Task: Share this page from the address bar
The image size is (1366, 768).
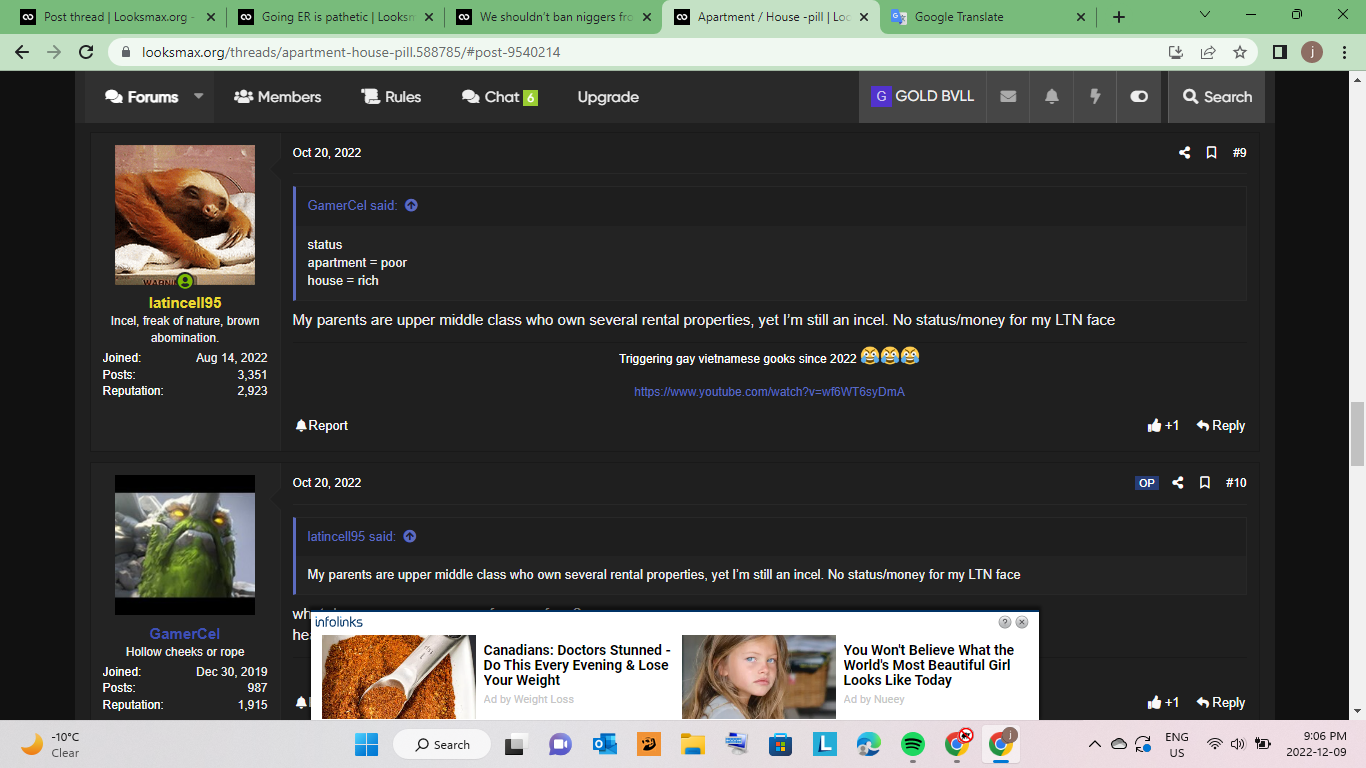Action: pyautogui.click(x=1208, y=52)
